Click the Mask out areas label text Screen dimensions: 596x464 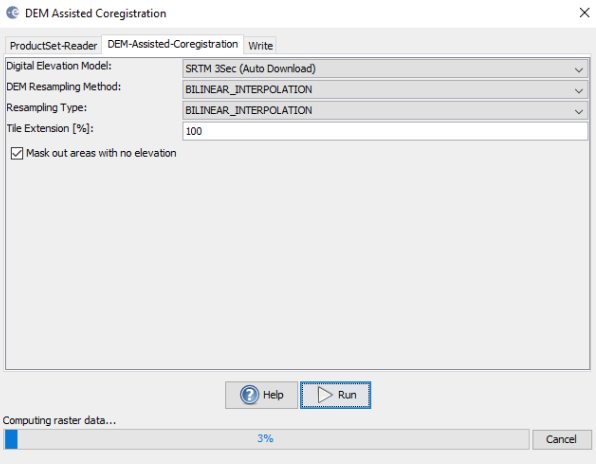[101, 153]
